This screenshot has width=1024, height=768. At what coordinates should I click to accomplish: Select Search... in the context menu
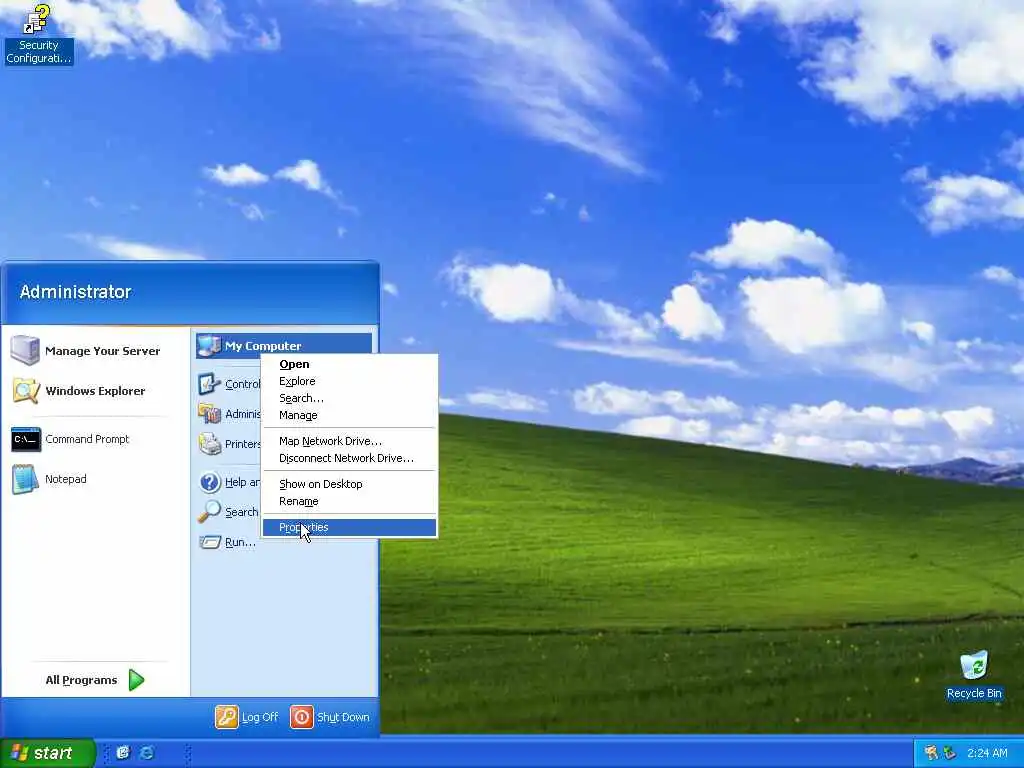349,398
